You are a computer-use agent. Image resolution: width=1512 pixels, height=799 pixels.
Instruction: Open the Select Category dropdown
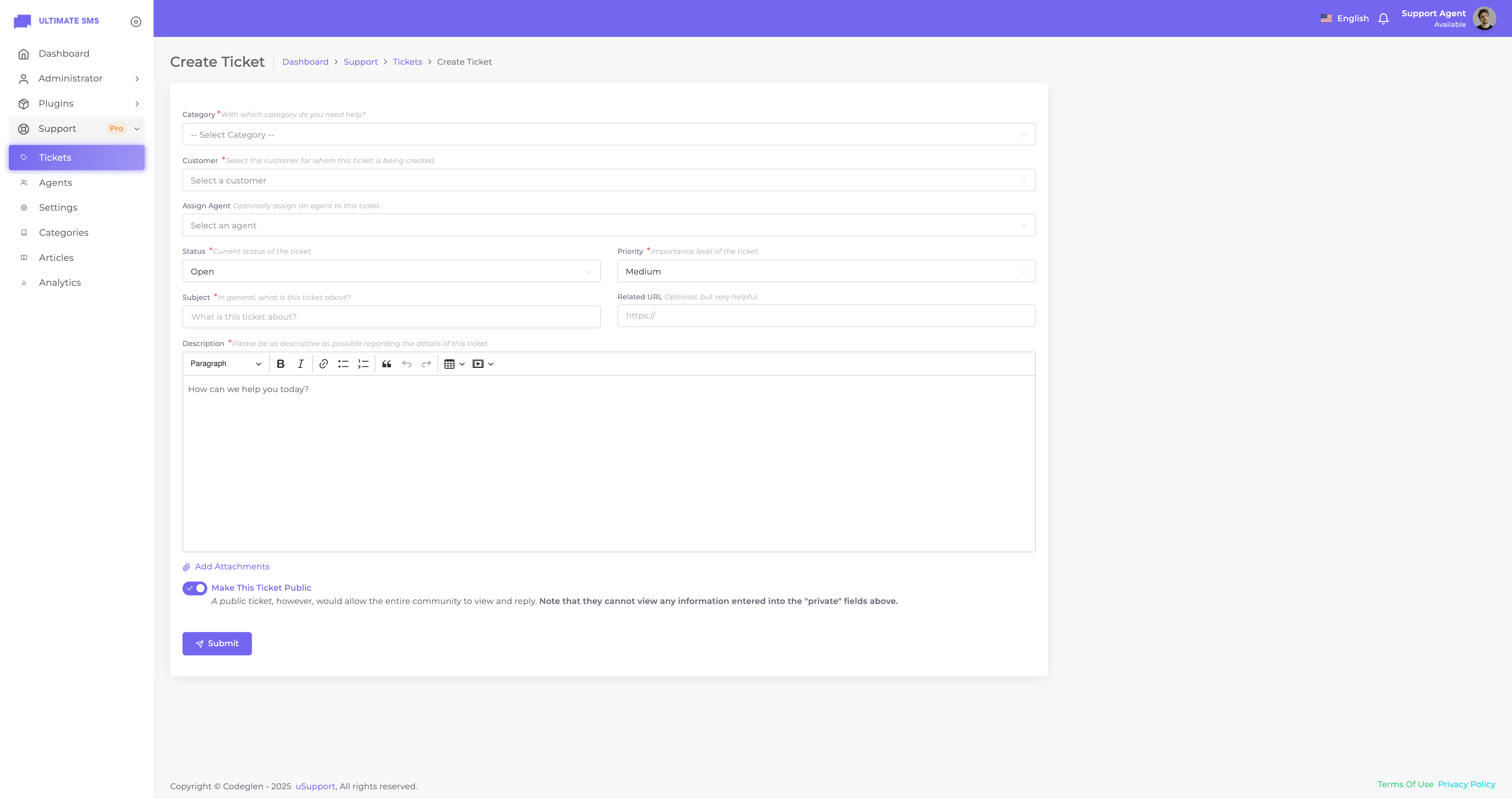pos(608,134)
